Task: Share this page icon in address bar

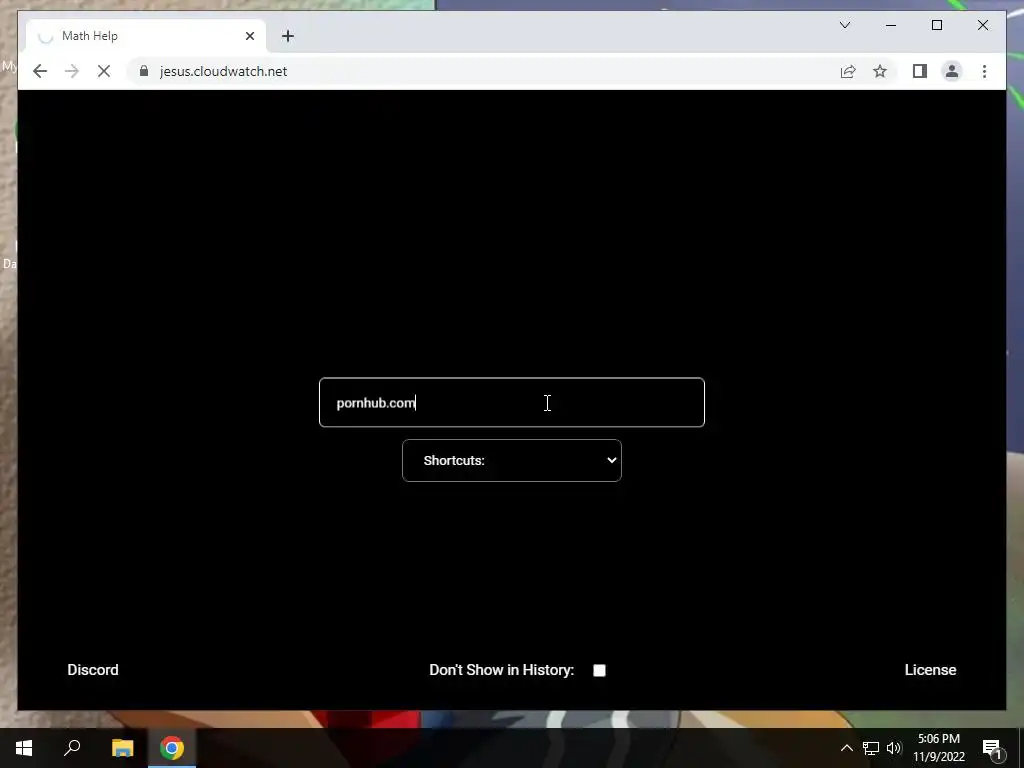Action: [x=848, y=71]
